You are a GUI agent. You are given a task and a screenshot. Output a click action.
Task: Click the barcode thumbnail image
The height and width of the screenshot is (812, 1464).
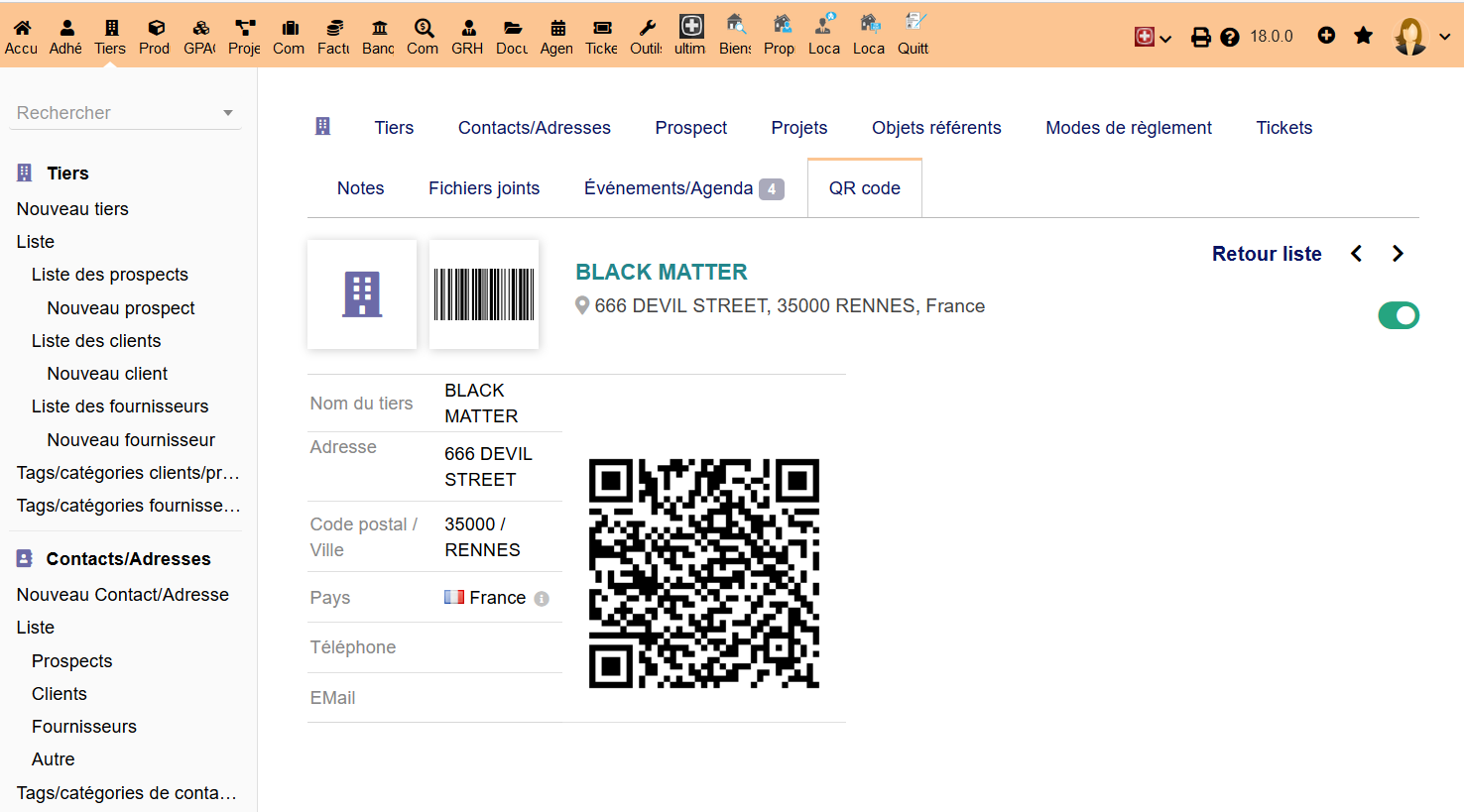pos(484,294)
